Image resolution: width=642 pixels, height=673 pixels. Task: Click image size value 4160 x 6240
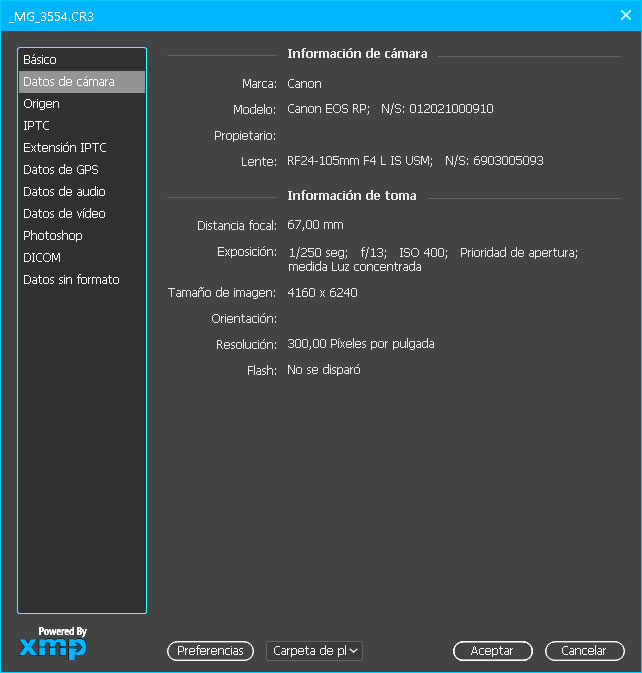pos(322,293)
